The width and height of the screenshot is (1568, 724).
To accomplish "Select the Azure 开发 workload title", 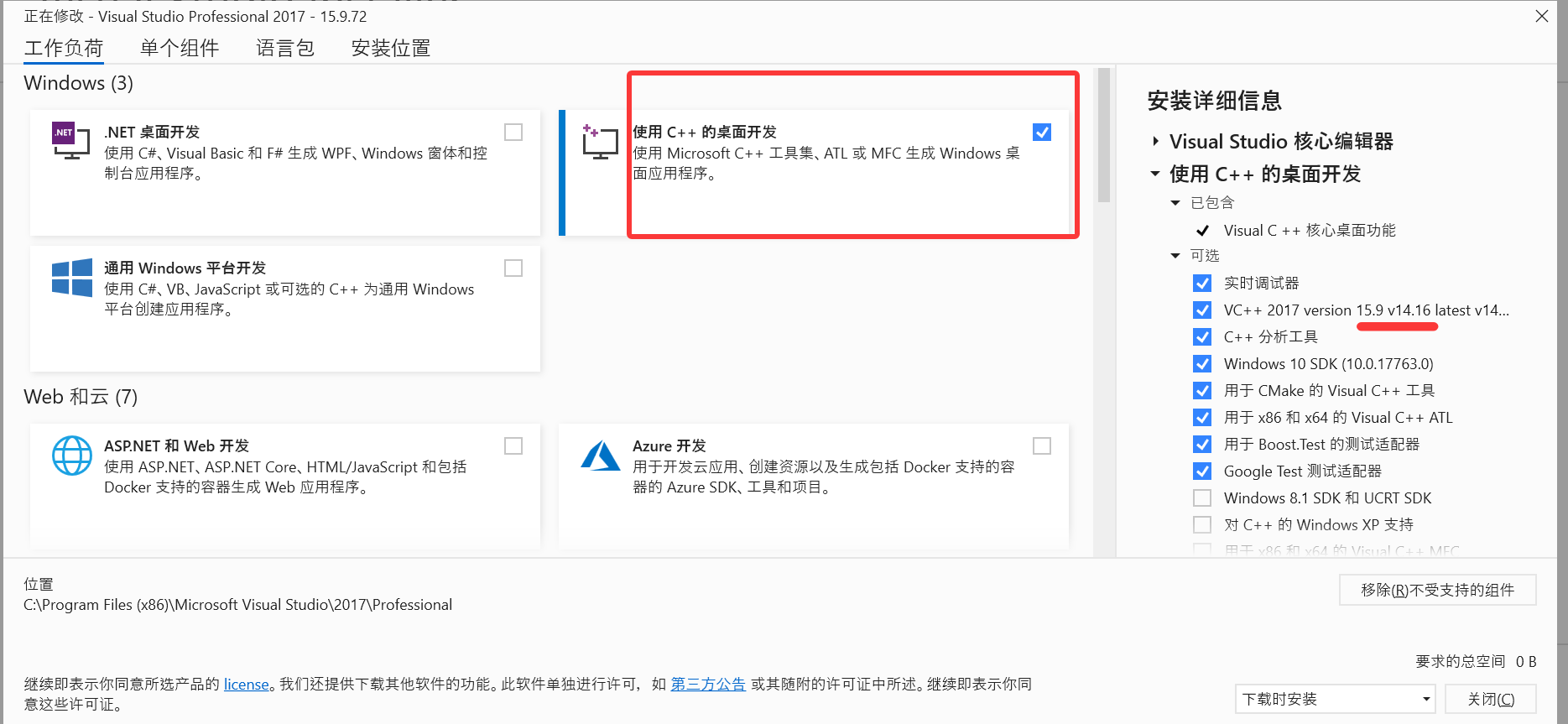I will click(669, 446).
